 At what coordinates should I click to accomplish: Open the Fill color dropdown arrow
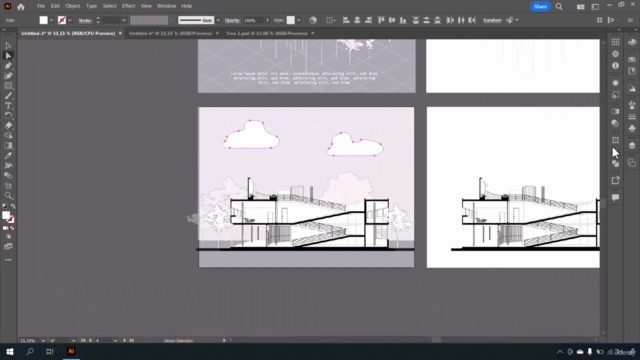coord(51,20)
